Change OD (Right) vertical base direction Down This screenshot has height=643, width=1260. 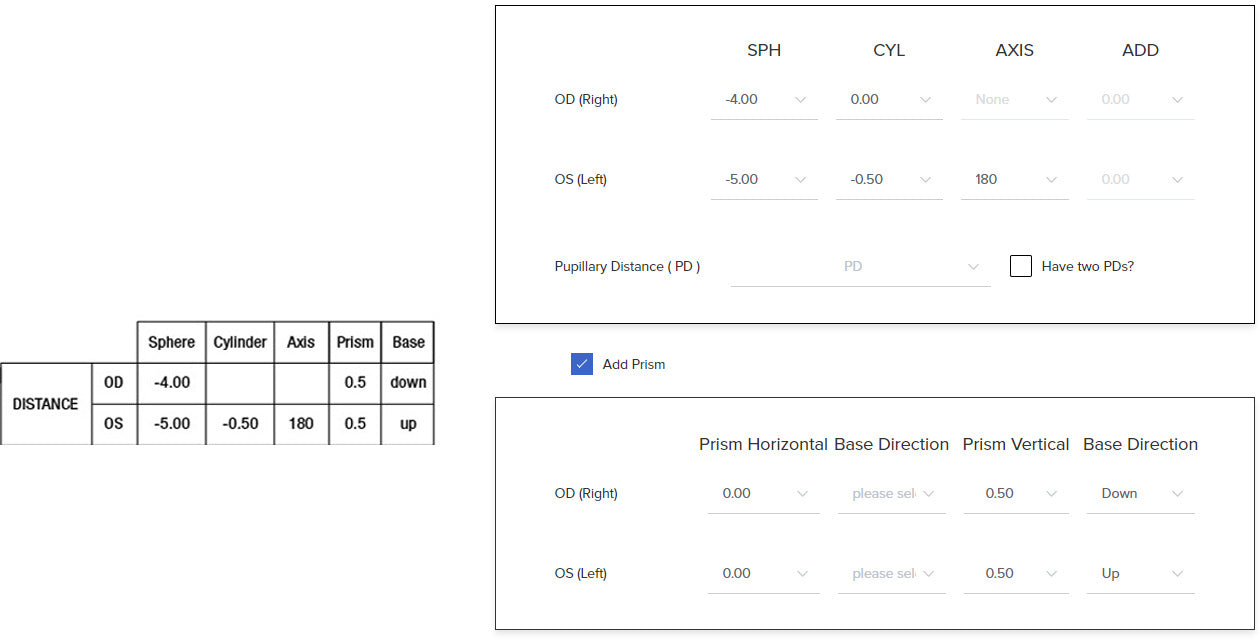(1140, 494)
